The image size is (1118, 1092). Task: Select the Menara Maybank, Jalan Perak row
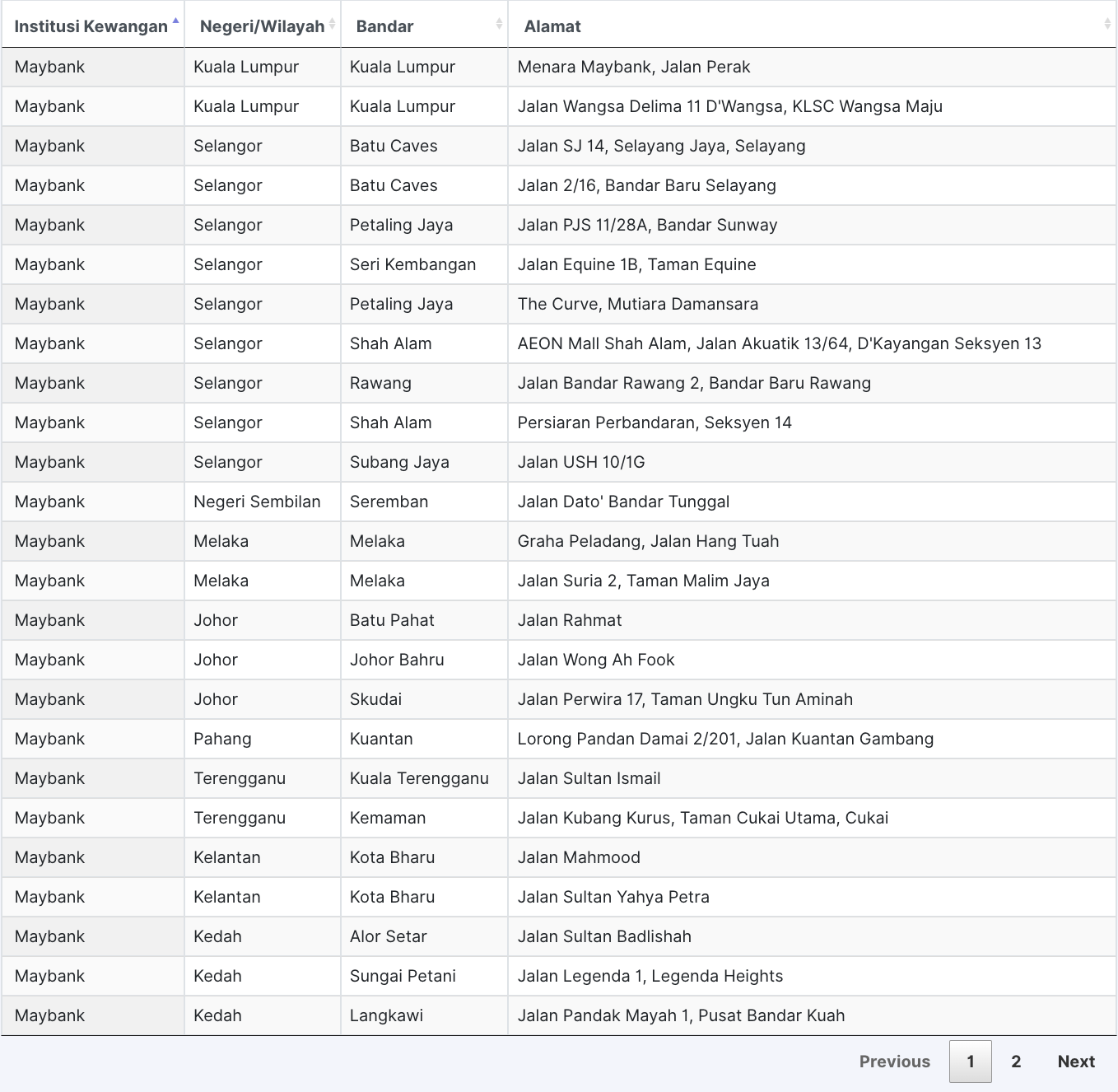[x=633, y=67]
